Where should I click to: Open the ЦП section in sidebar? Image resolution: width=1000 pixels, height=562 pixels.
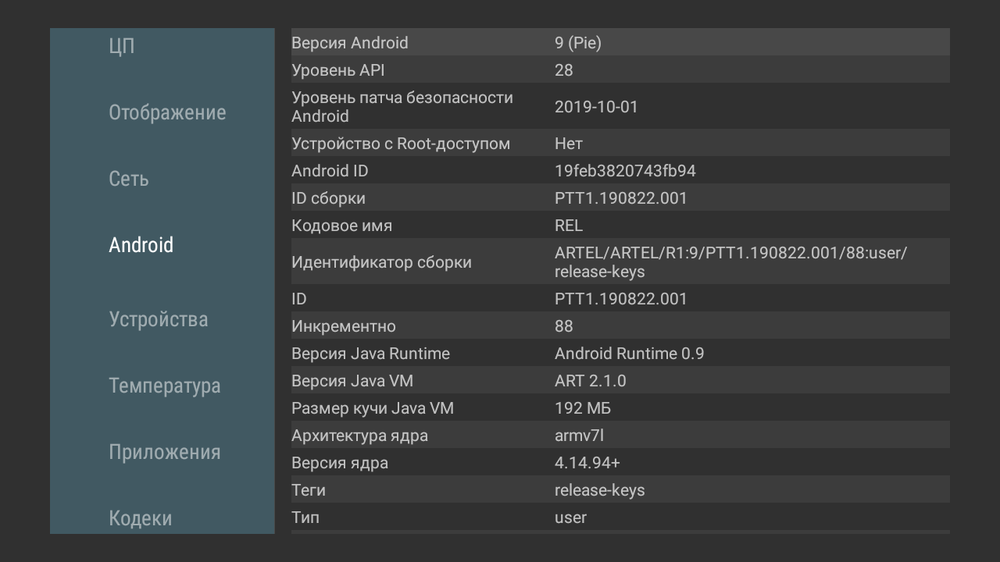[121, 46]
